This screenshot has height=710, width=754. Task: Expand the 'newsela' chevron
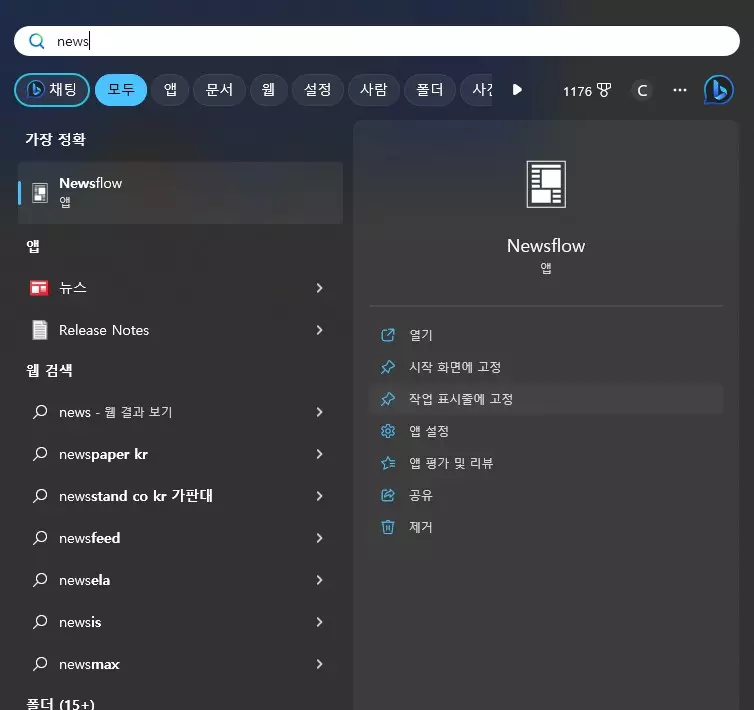pyautogui.click(x=319, y=580)
